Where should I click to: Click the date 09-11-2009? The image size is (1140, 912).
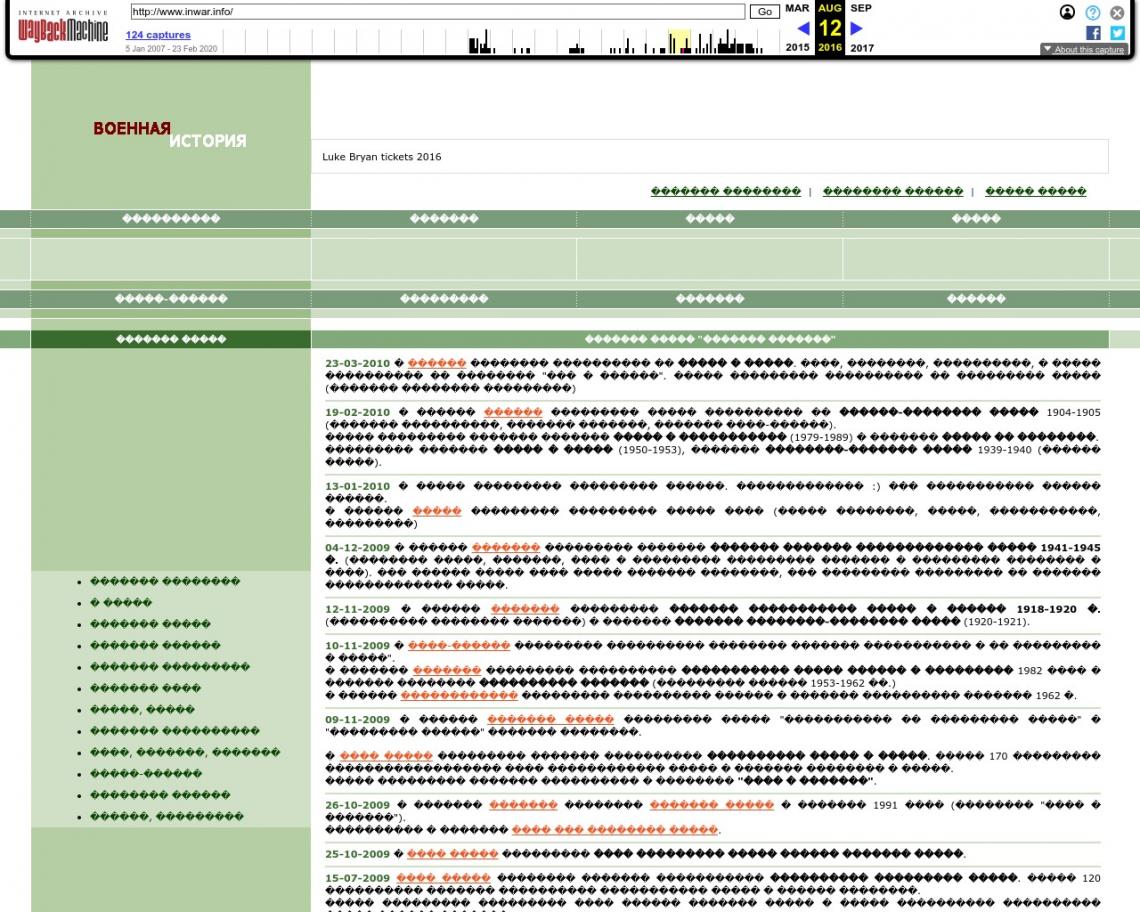[x=357, y=720]
